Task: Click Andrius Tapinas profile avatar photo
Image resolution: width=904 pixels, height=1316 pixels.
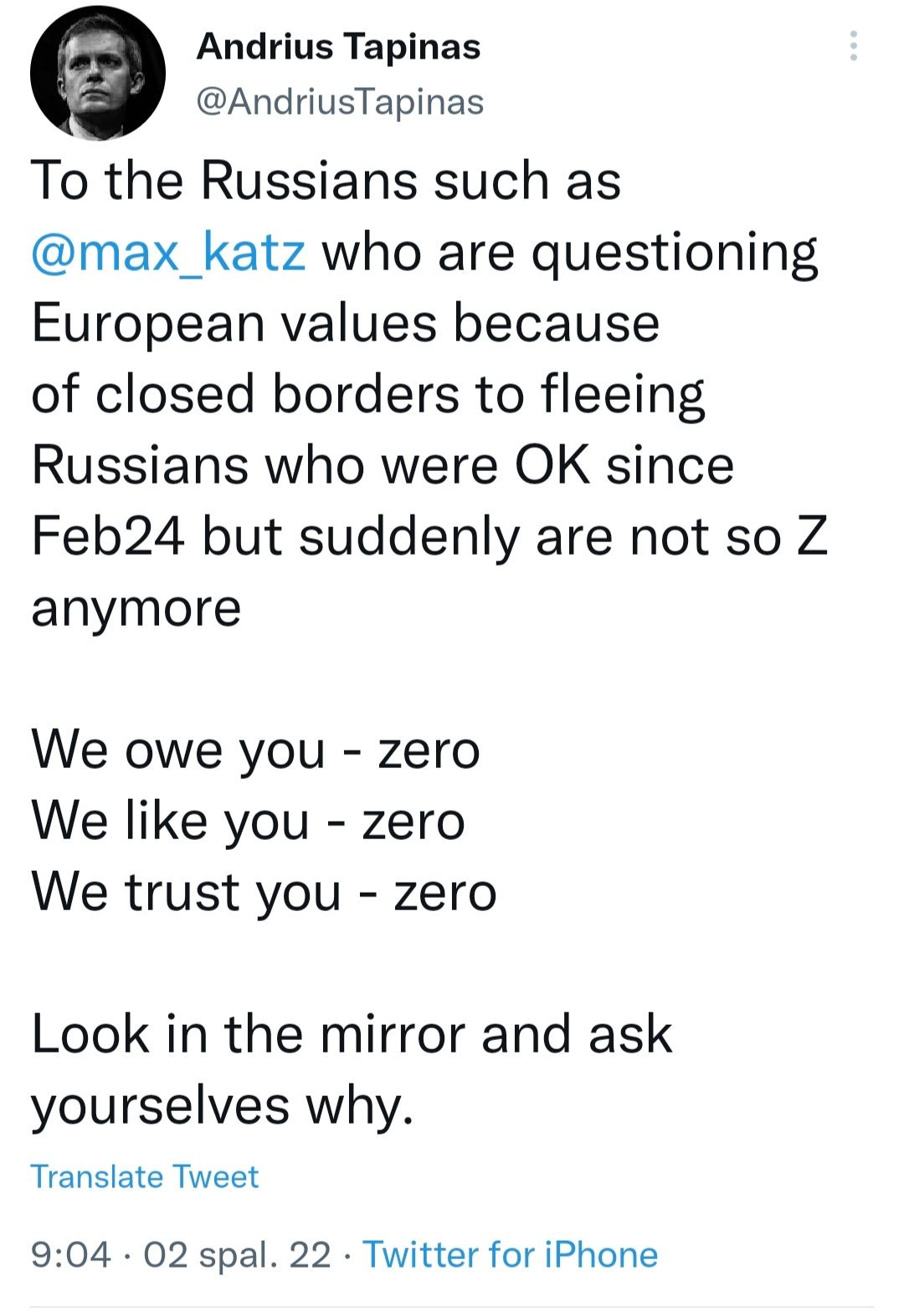Action: click(x=97, y=73)
